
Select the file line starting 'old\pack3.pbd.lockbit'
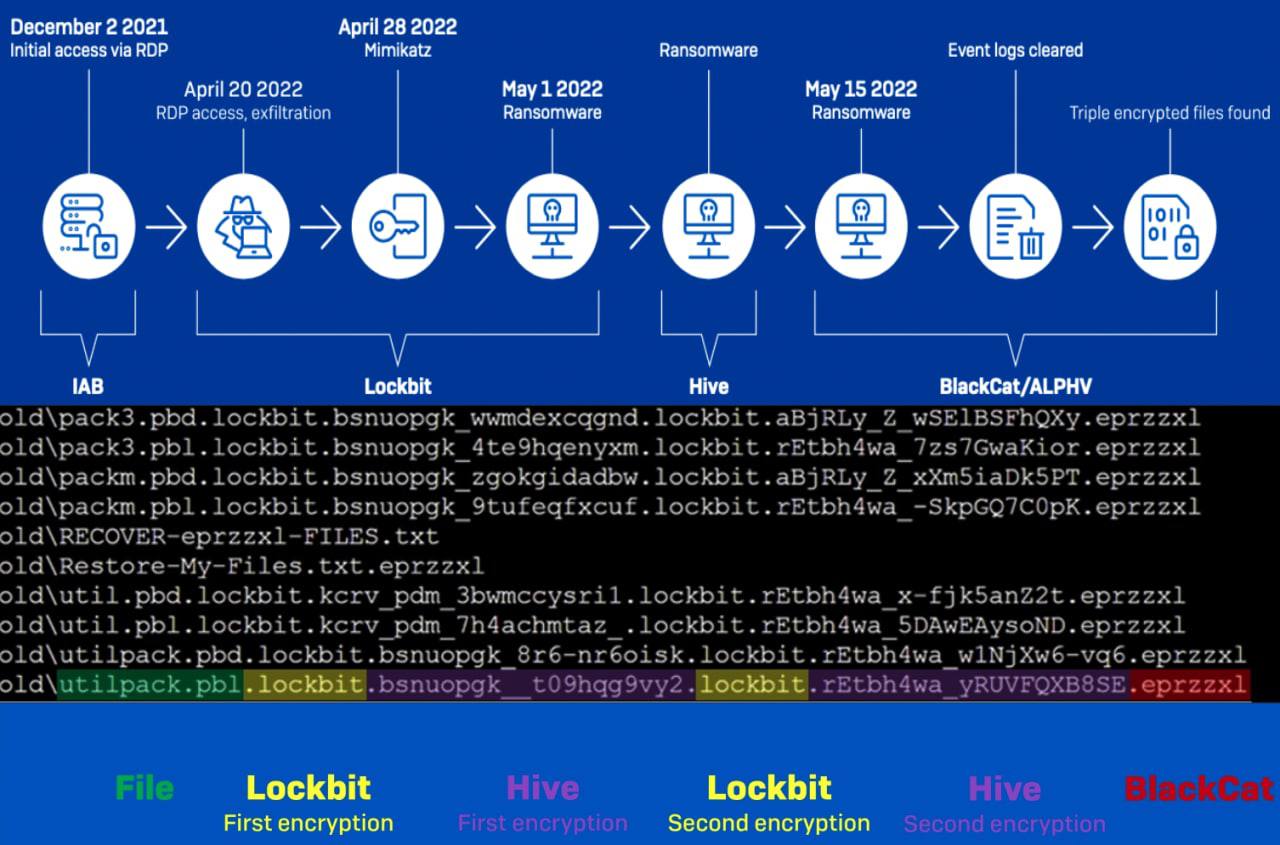point(600,418)
